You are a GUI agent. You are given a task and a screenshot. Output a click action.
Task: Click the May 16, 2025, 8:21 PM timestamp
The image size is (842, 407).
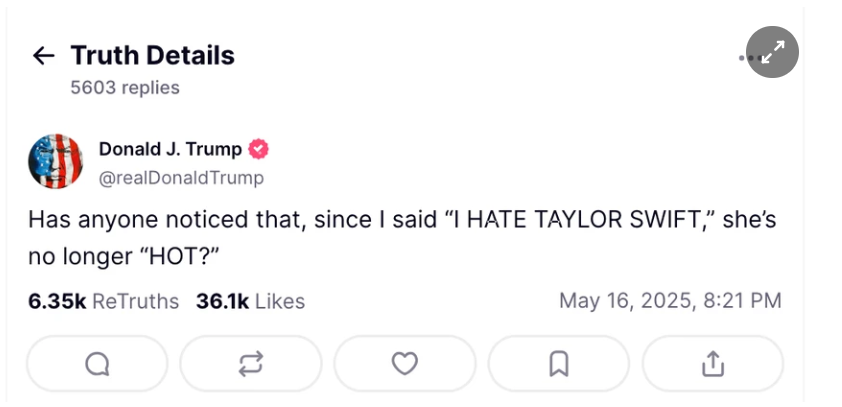pos(670,301)
